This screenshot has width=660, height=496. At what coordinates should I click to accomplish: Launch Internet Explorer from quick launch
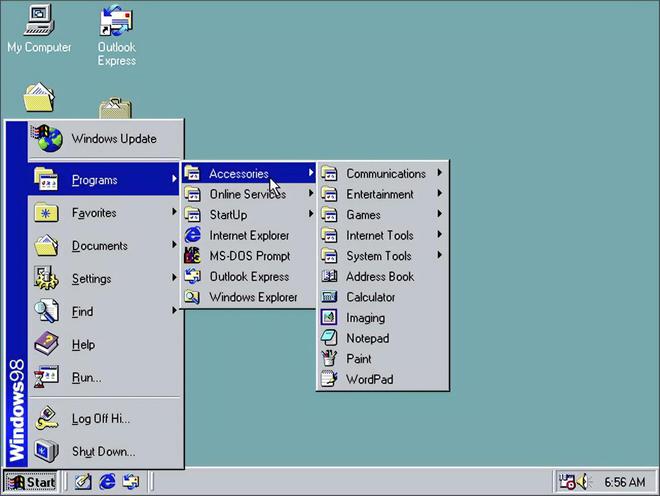tap(107, 482)
